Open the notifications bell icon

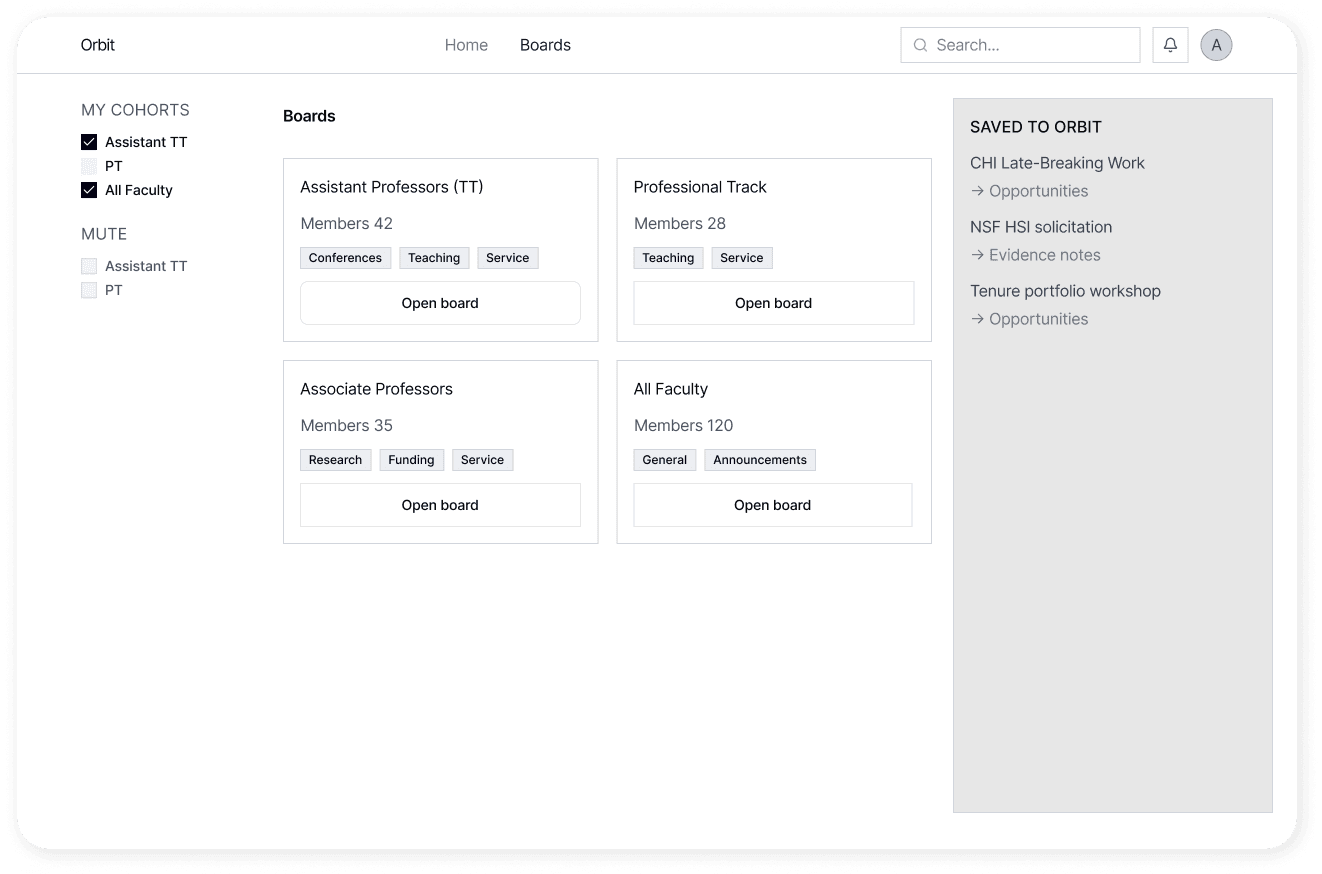(x=1170, y=45)
